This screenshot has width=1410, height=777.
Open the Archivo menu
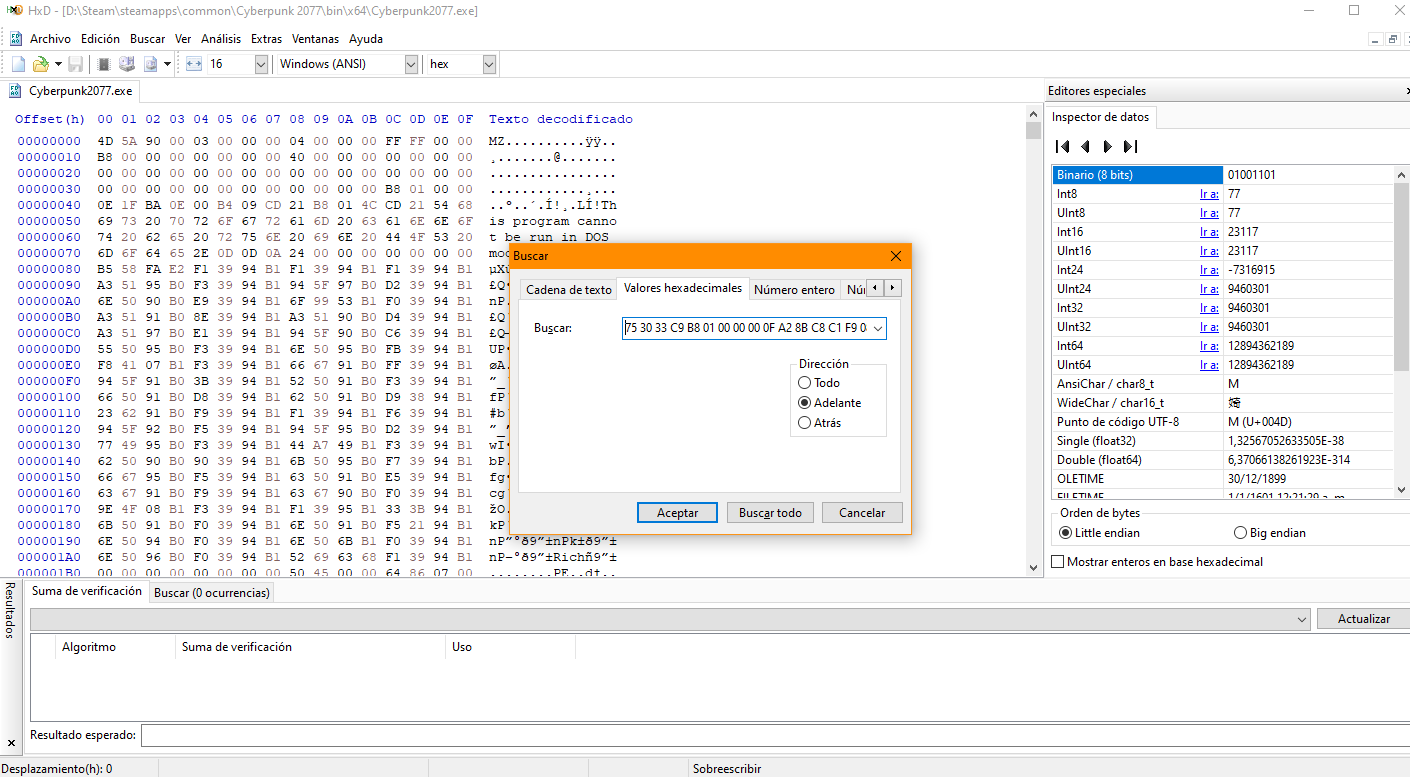(x=50, y=39)
